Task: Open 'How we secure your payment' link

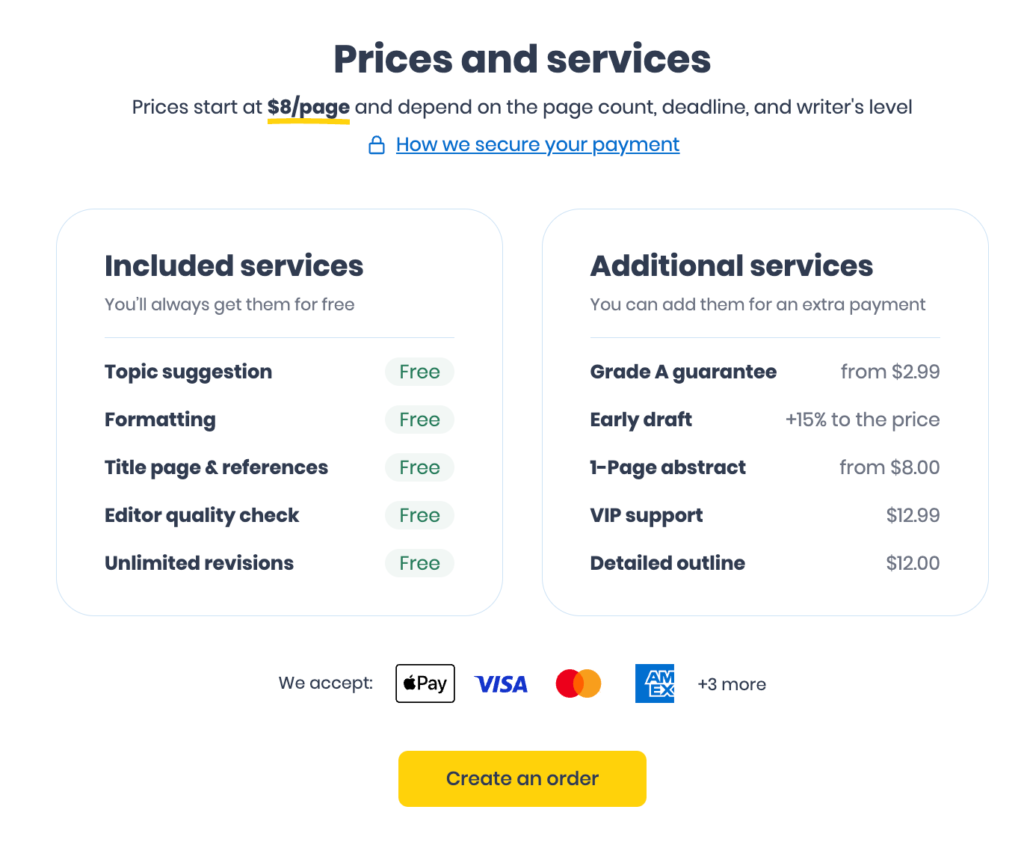Action: click(537, 144)
